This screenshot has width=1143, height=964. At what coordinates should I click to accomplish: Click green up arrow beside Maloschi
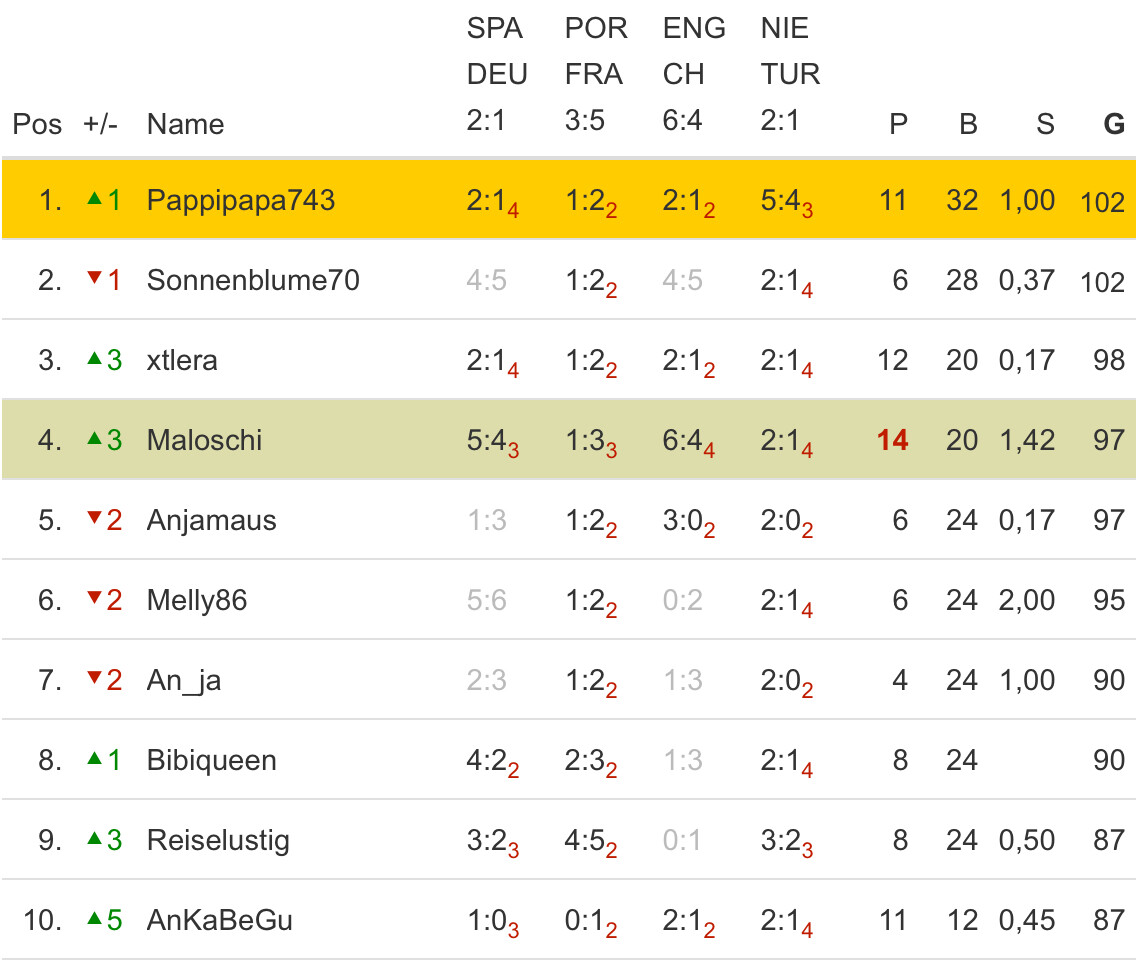pos(95,439)
